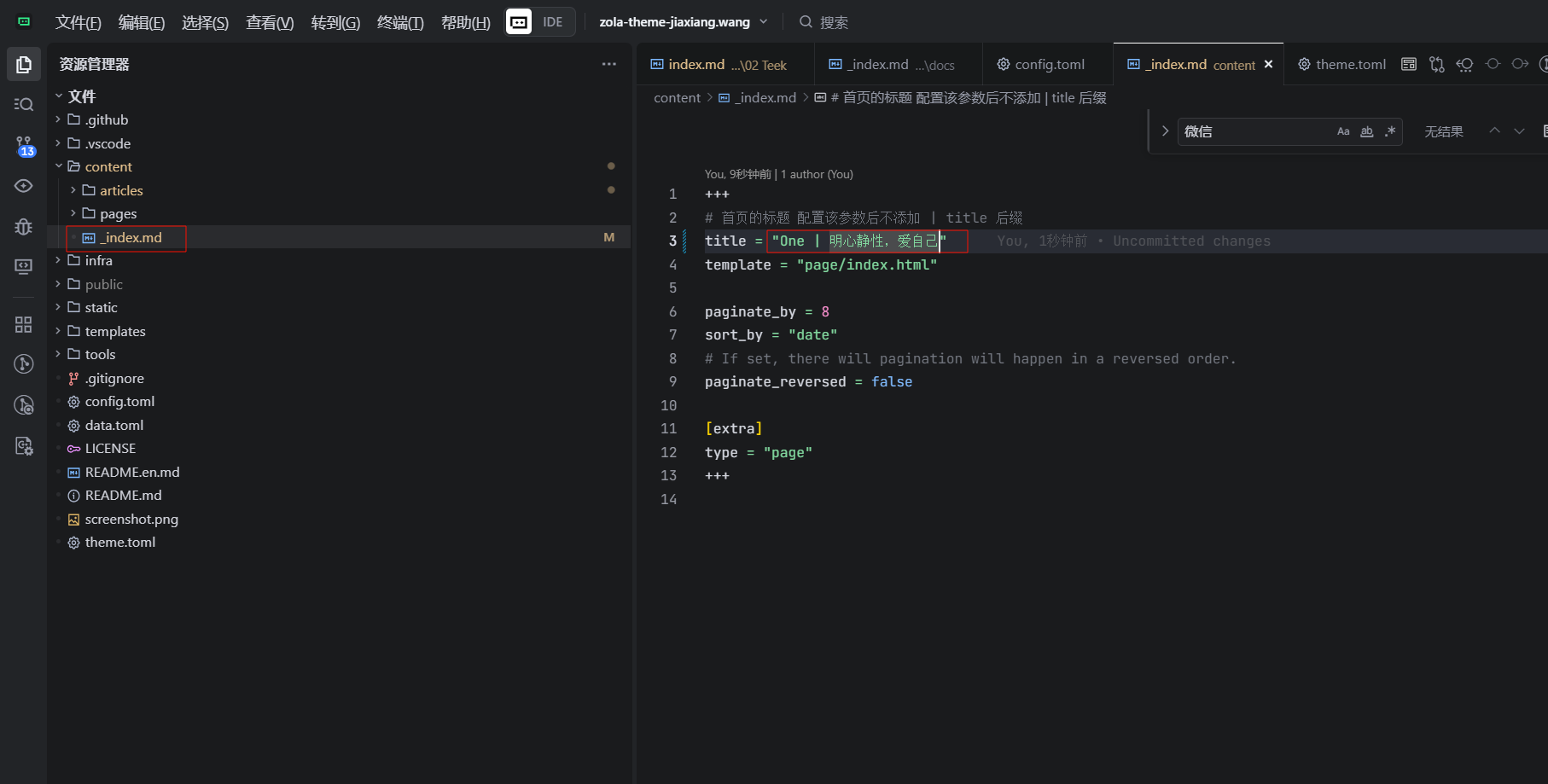This screenshot has height=784, width=1548.
Task: Open the 帮助(H) menu
Action: point(465,22)
